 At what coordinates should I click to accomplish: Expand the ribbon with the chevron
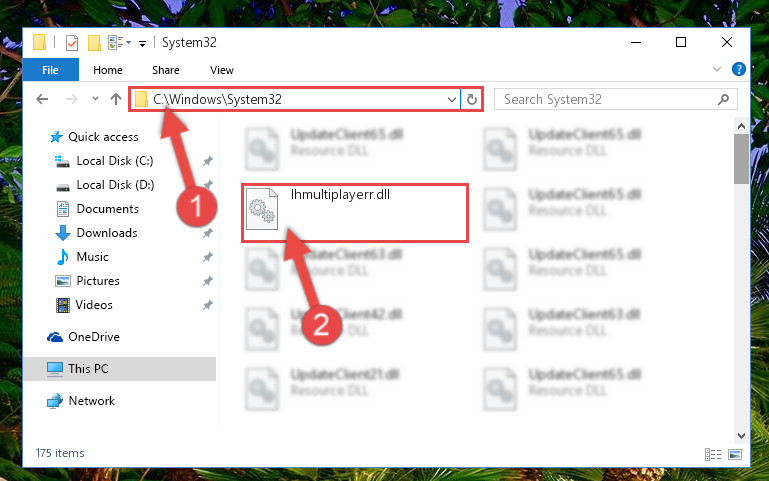(x=717, y=69)
